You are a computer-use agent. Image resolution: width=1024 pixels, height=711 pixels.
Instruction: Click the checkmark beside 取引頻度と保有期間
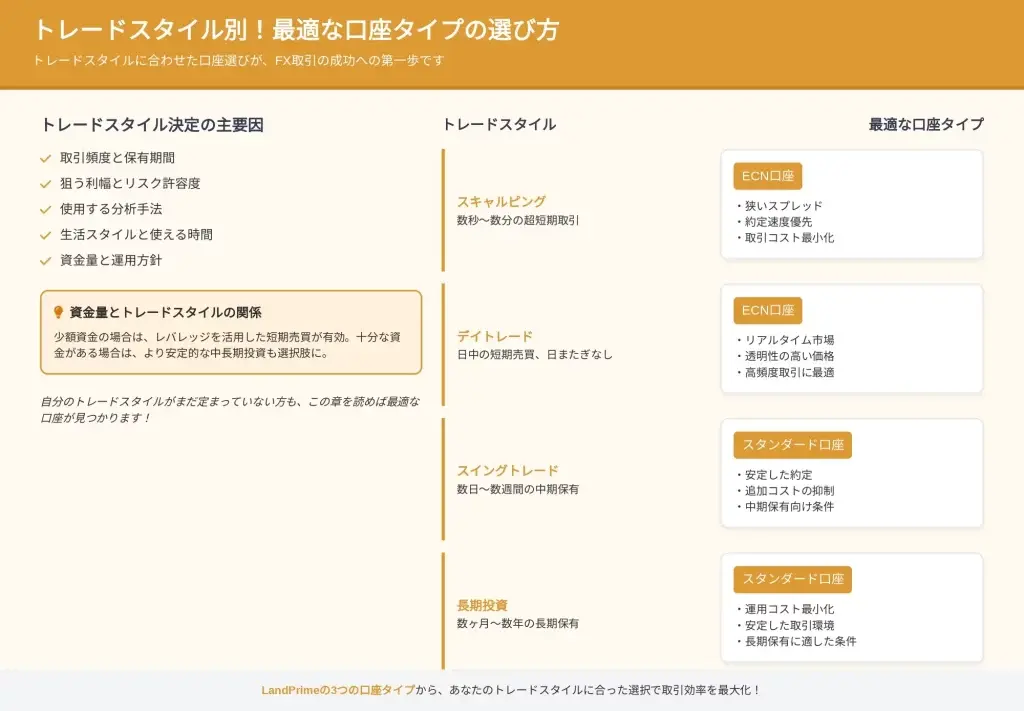45,158
